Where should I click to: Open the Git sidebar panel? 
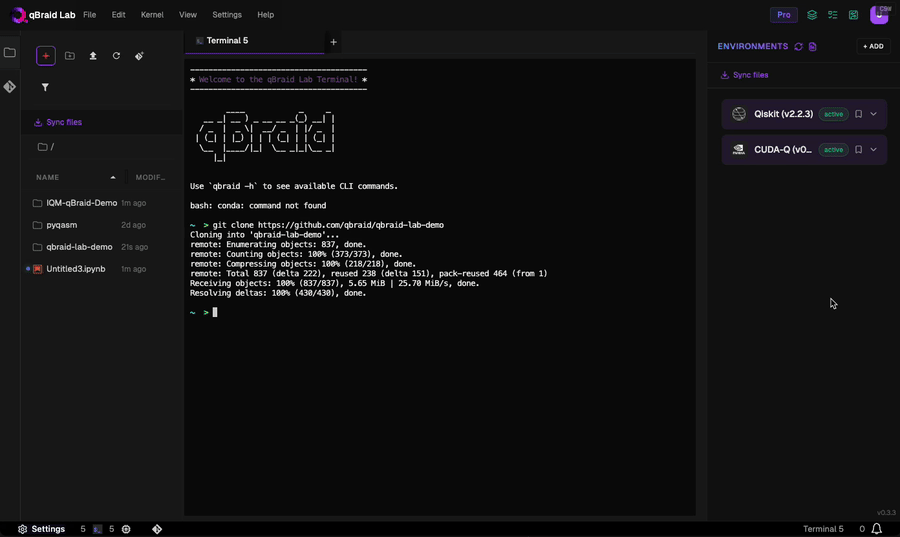[10, 87]
